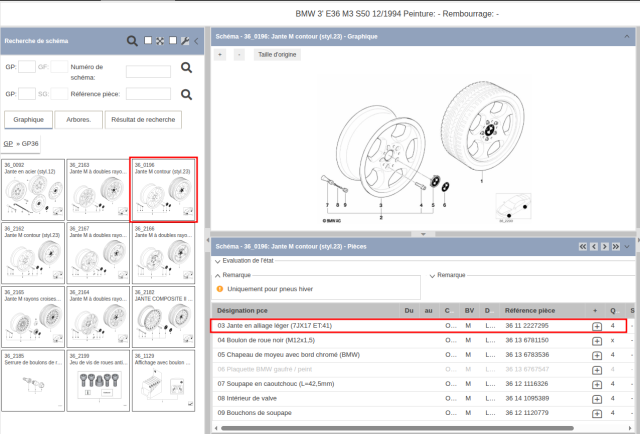Search by Référence pièce magnifier

point(187,94)
